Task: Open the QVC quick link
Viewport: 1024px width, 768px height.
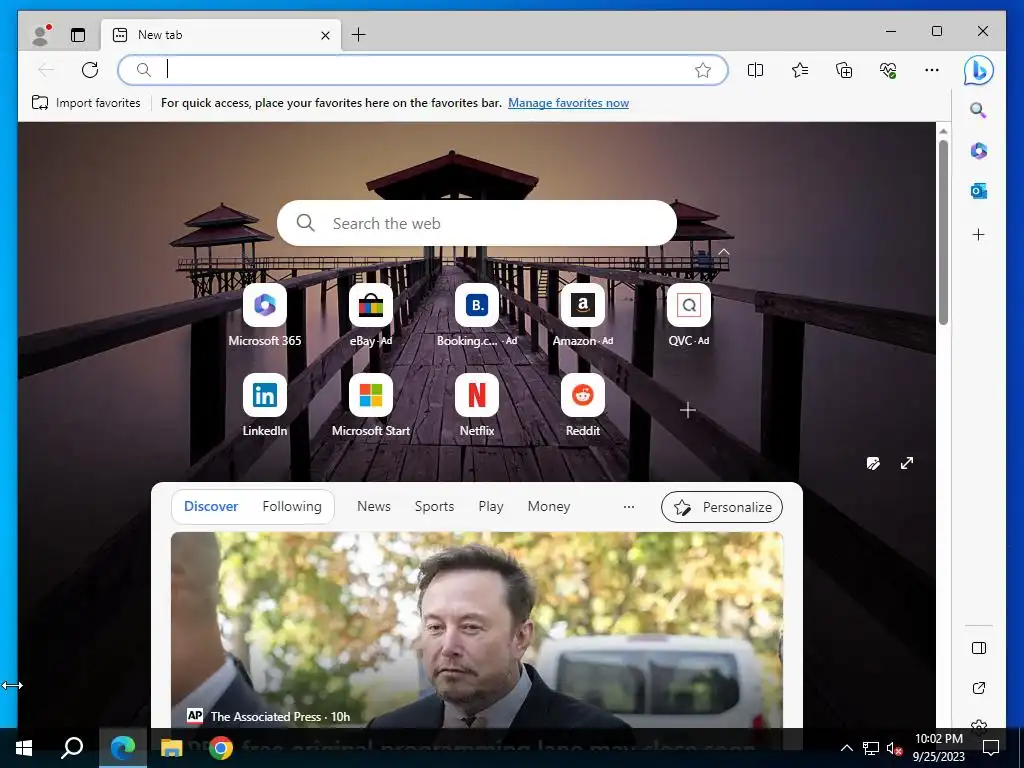Action: [x=688, y=315]
